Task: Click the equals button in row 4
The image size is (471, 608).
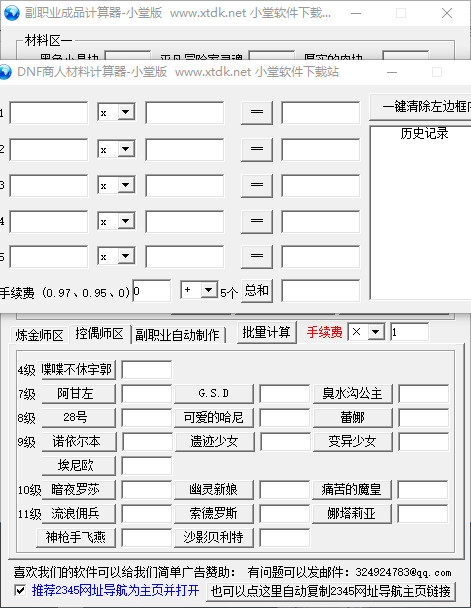Action: [257, 221]
